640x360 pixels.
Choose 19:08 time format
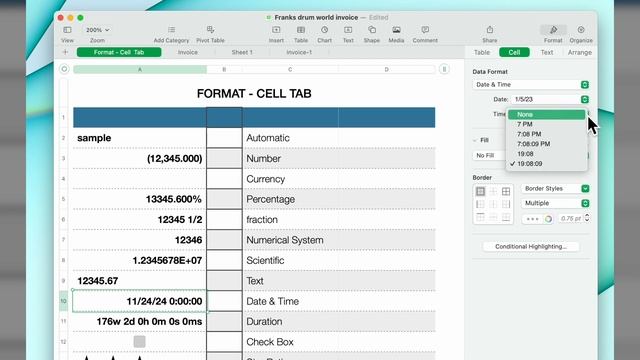tap(547, 154)
